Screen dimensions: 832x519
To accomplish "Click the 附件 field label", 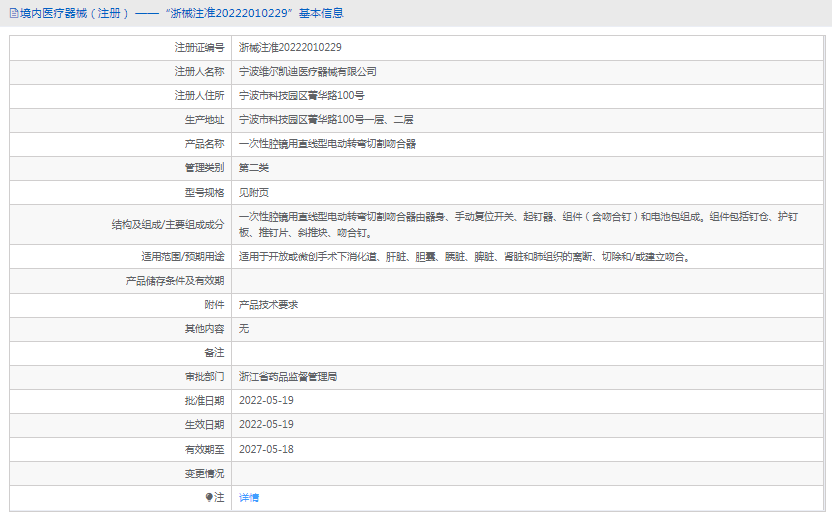I will (x=214, y=305).
